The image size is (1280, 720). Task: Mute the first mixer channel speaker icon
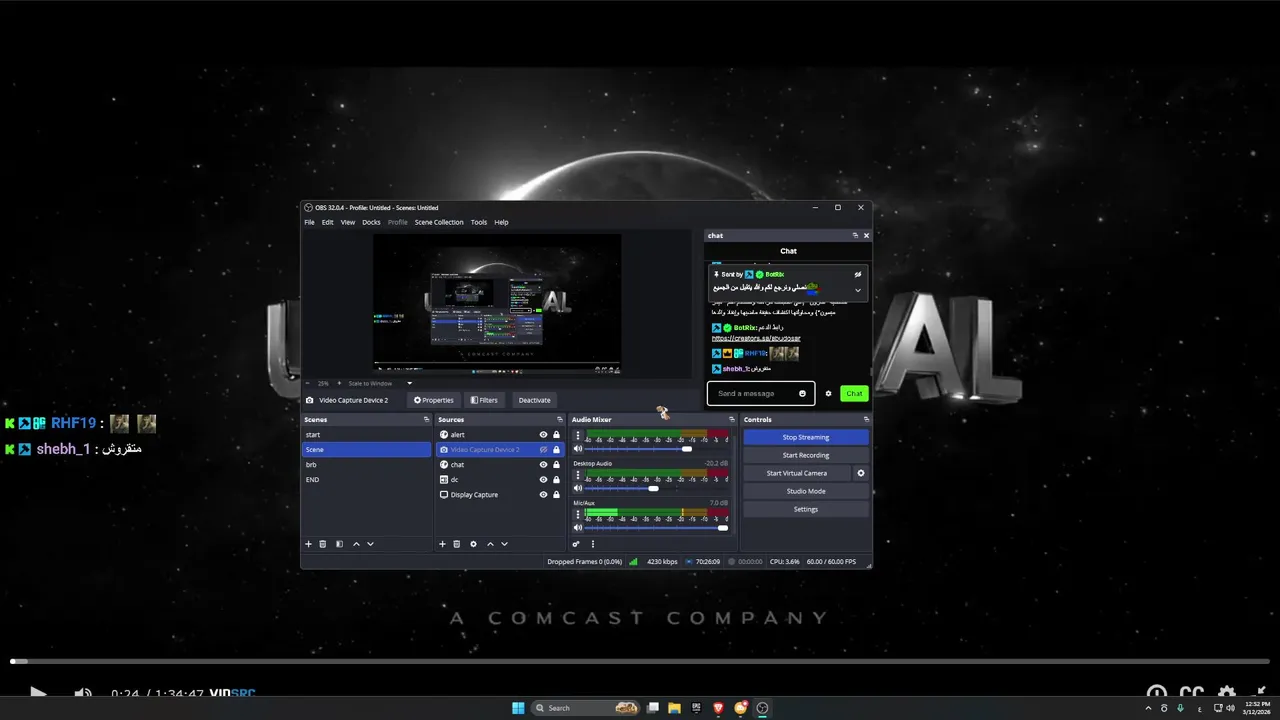pos(578,449)
